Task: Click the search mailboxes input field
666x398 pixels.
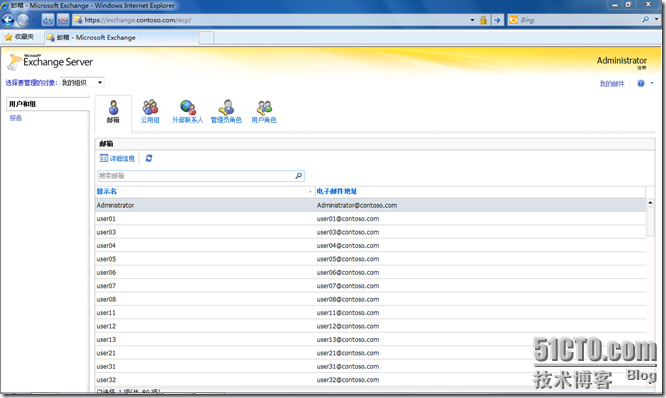Action: pyautogui.click(x=195, y=175)
